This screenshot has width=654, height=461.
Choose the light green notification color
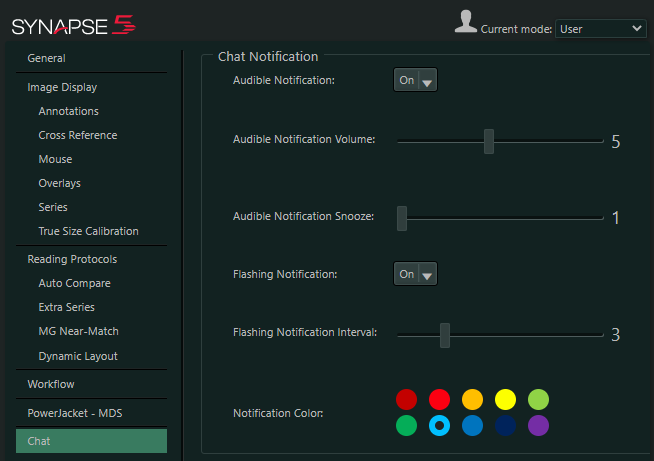538,400
